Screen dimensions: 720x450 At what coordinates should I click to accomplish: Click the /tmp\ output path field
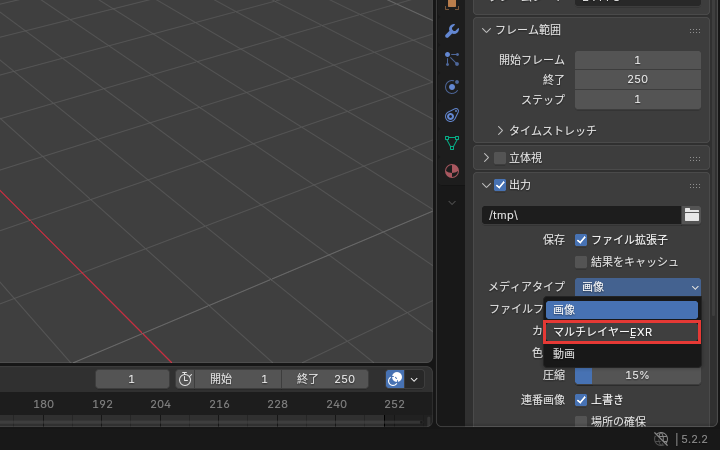tap(581, 215)
